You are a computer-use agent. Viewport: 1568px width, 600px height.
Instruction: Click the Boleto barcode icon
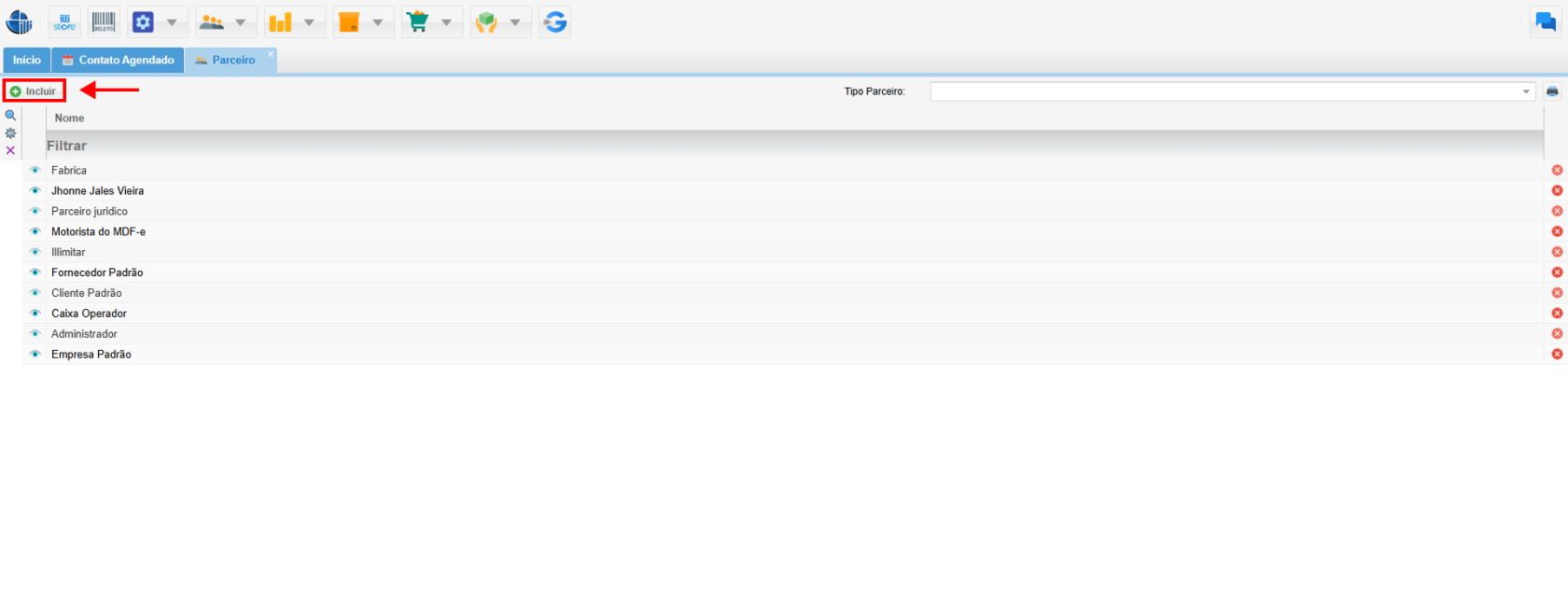click(x=104, y=22)
